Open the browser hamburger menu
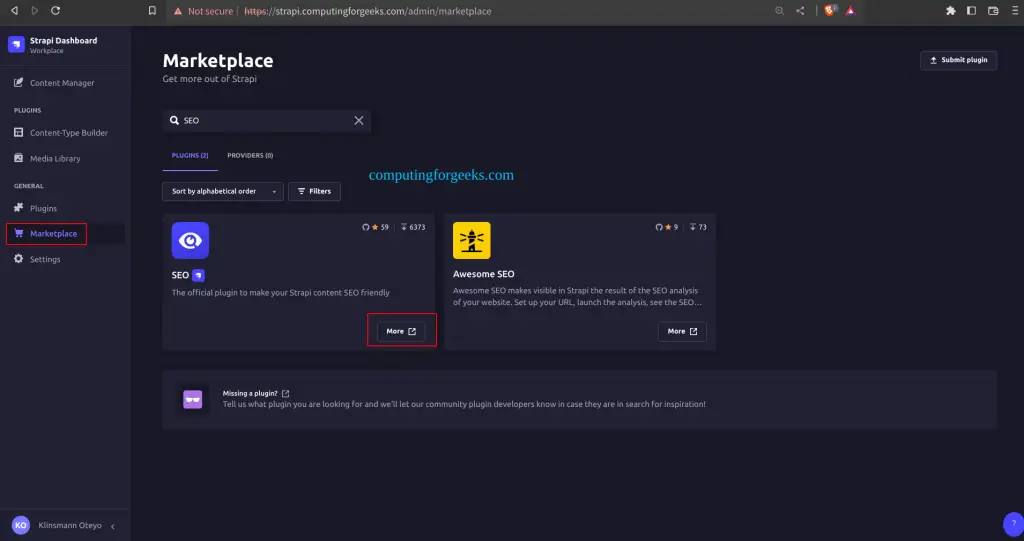Screen dimensions: 1024x541 pos(1014,11)
